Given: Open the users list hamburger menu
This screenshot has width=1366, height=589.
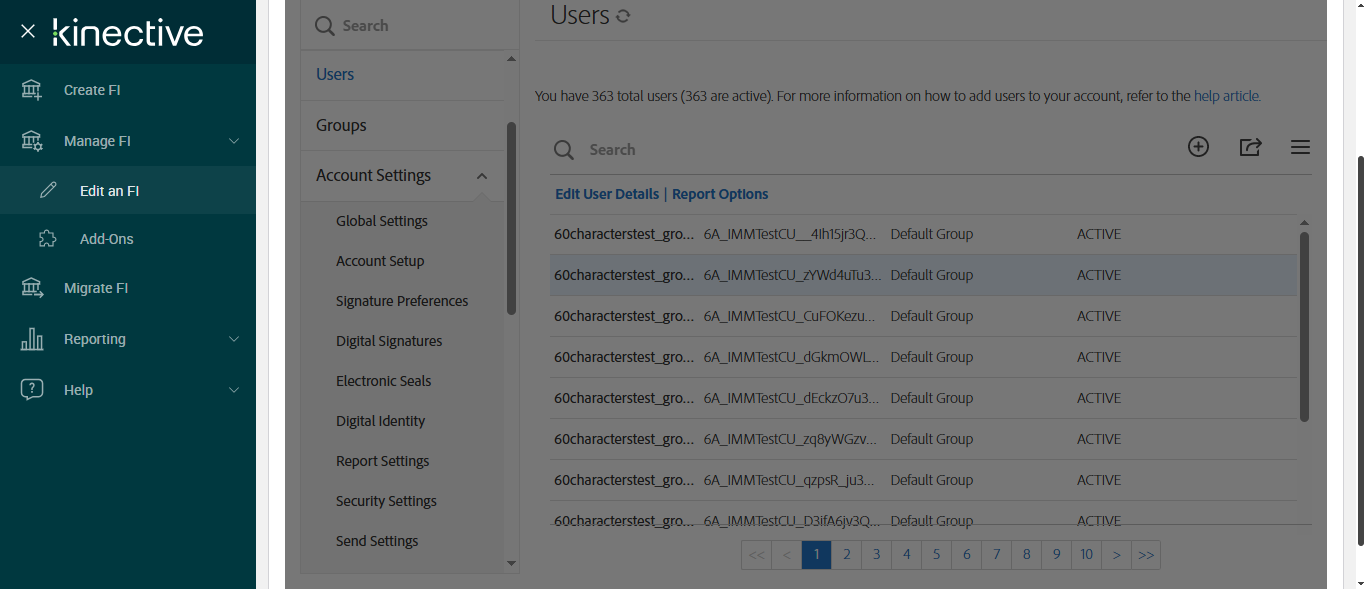Looking at the screenshot, I should (x=1300, y=147).
